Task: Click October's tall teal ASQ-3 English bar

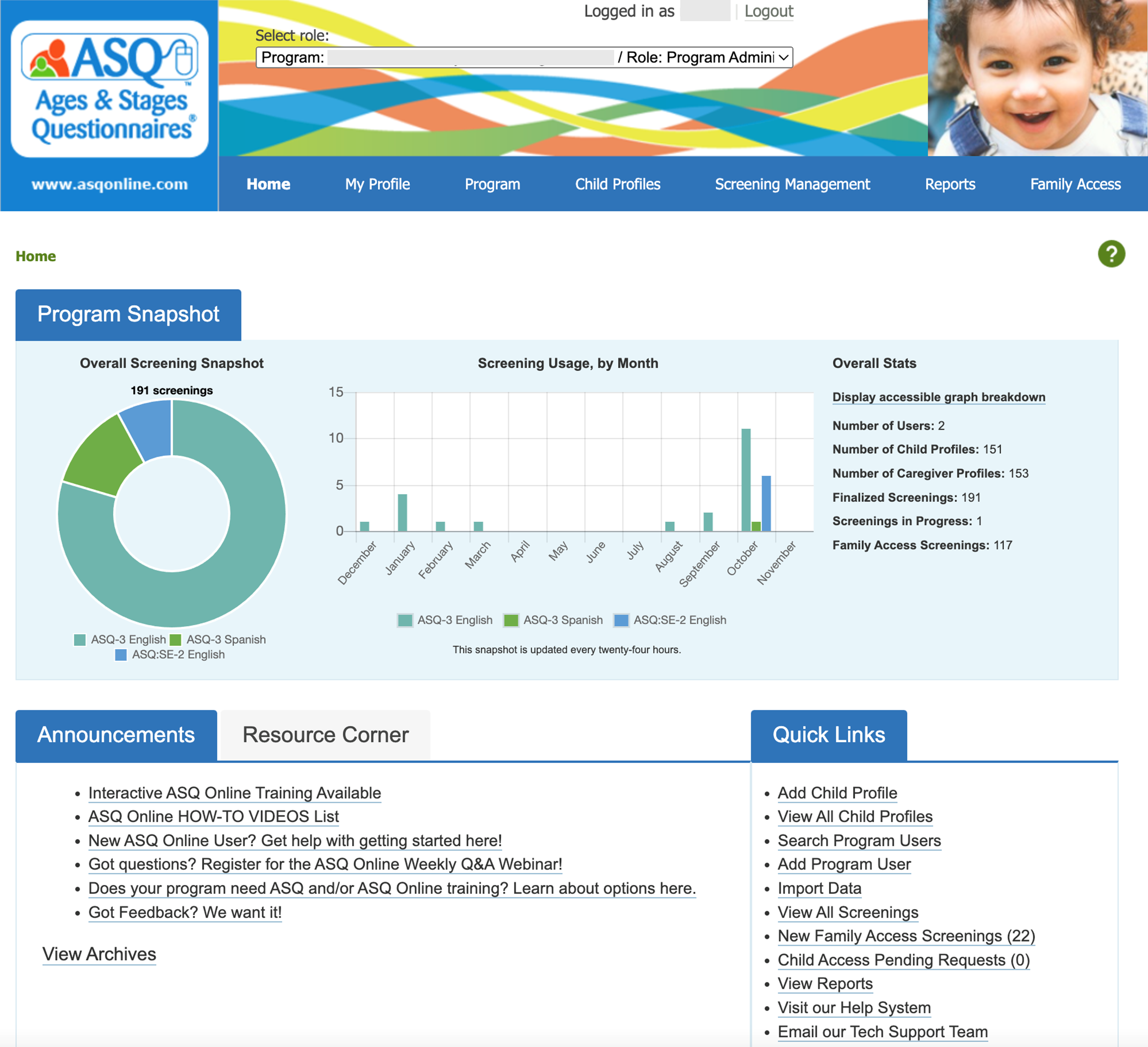Action: (746, 480)
